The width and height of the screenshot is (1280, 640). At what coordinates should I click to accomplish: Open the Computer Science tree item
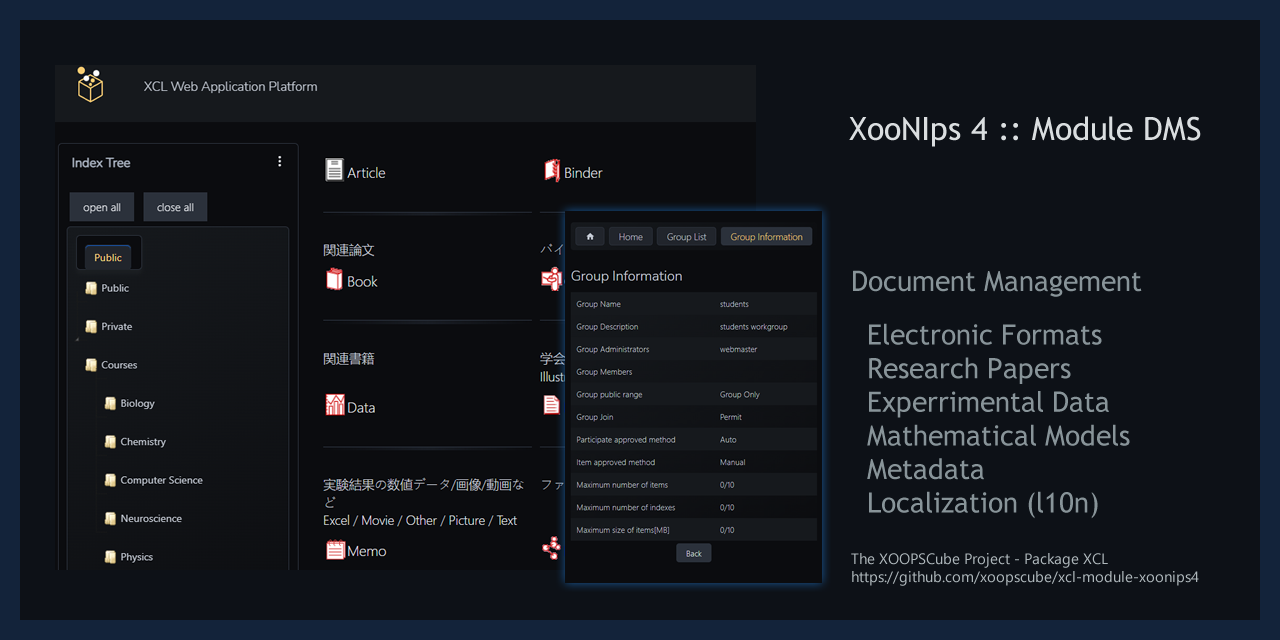[x=161, y=480]
